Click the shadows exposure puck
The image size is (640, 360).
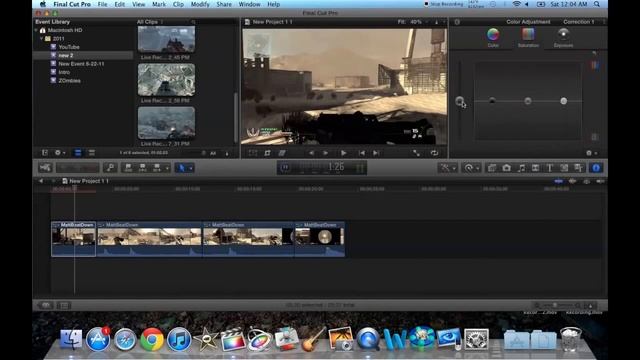[x=492, y=100]
